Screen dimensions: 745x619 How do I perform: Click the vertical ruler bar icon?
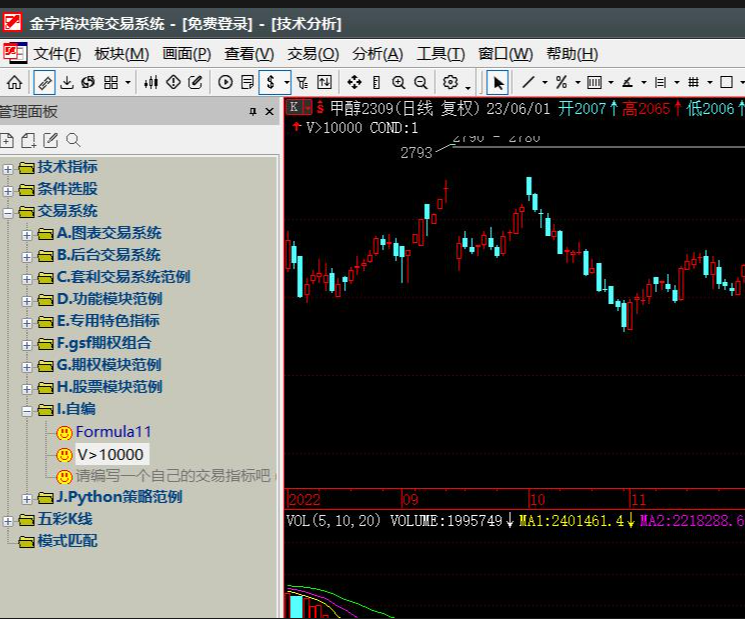click(376, 83)
